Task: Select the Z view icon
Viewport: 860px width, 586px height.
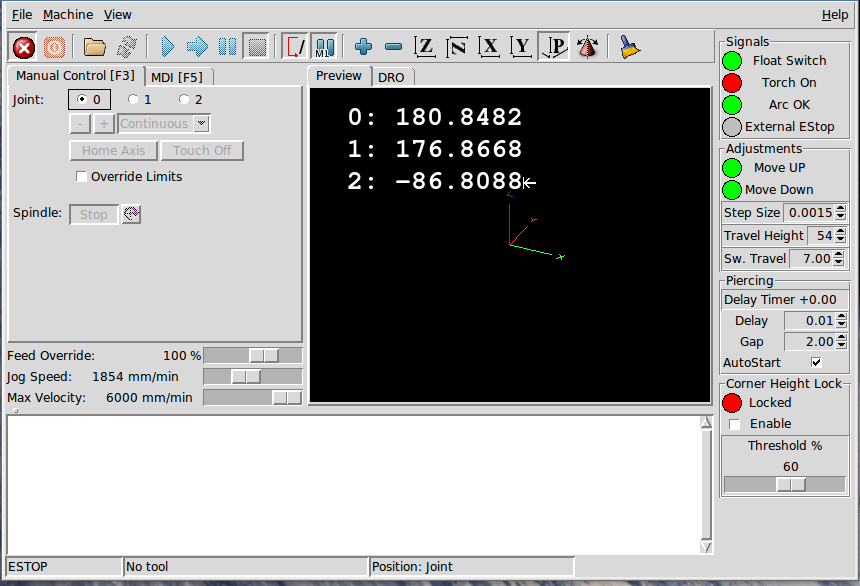Action: [425, 47]
